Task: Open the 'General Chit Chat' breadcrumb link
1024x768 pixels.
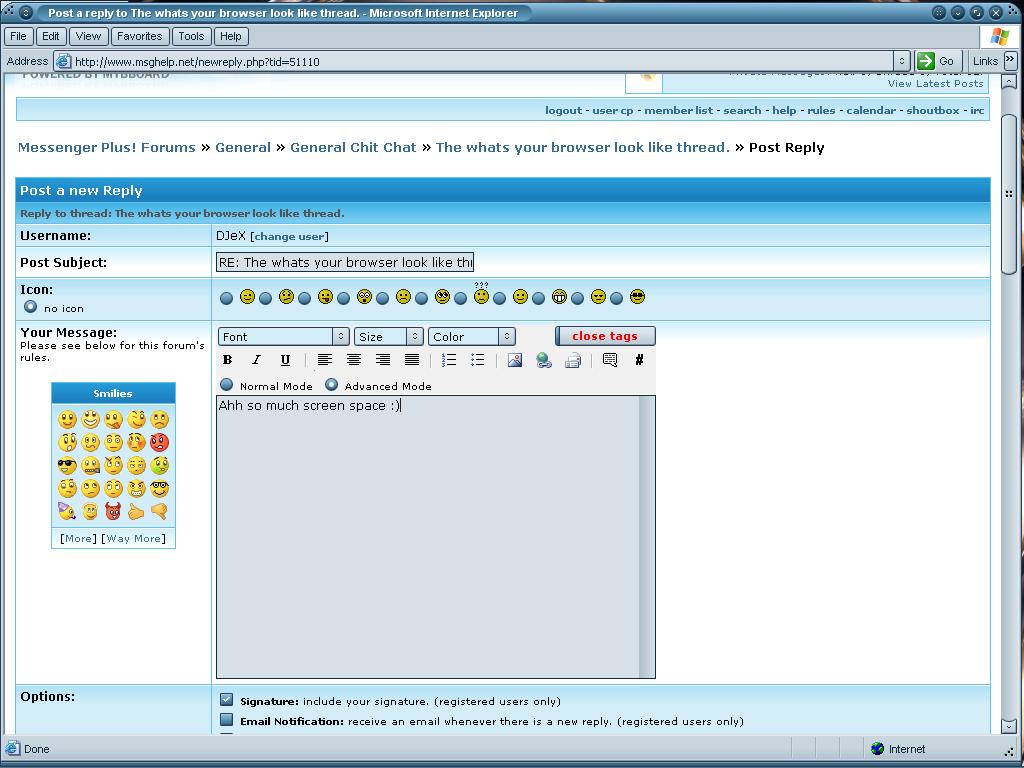Action: [x=353, y=148]
